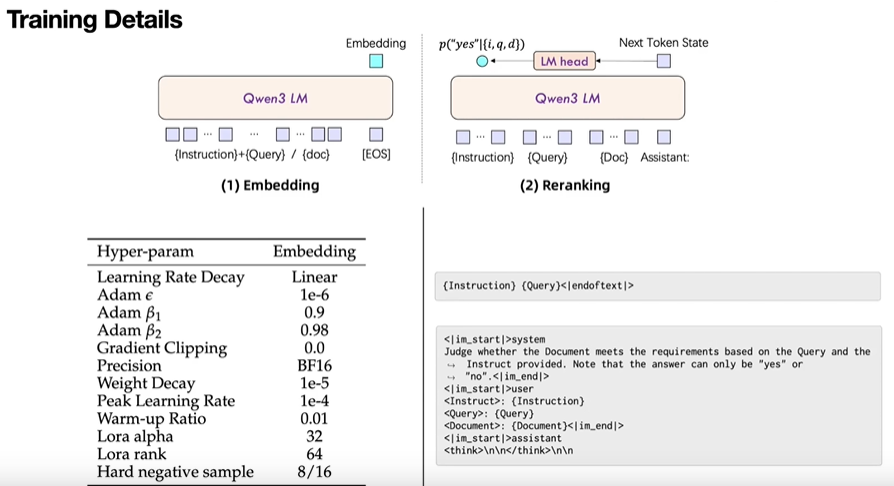
Task: Click the 'Embedding' table column header
Action: click(314, 252)
